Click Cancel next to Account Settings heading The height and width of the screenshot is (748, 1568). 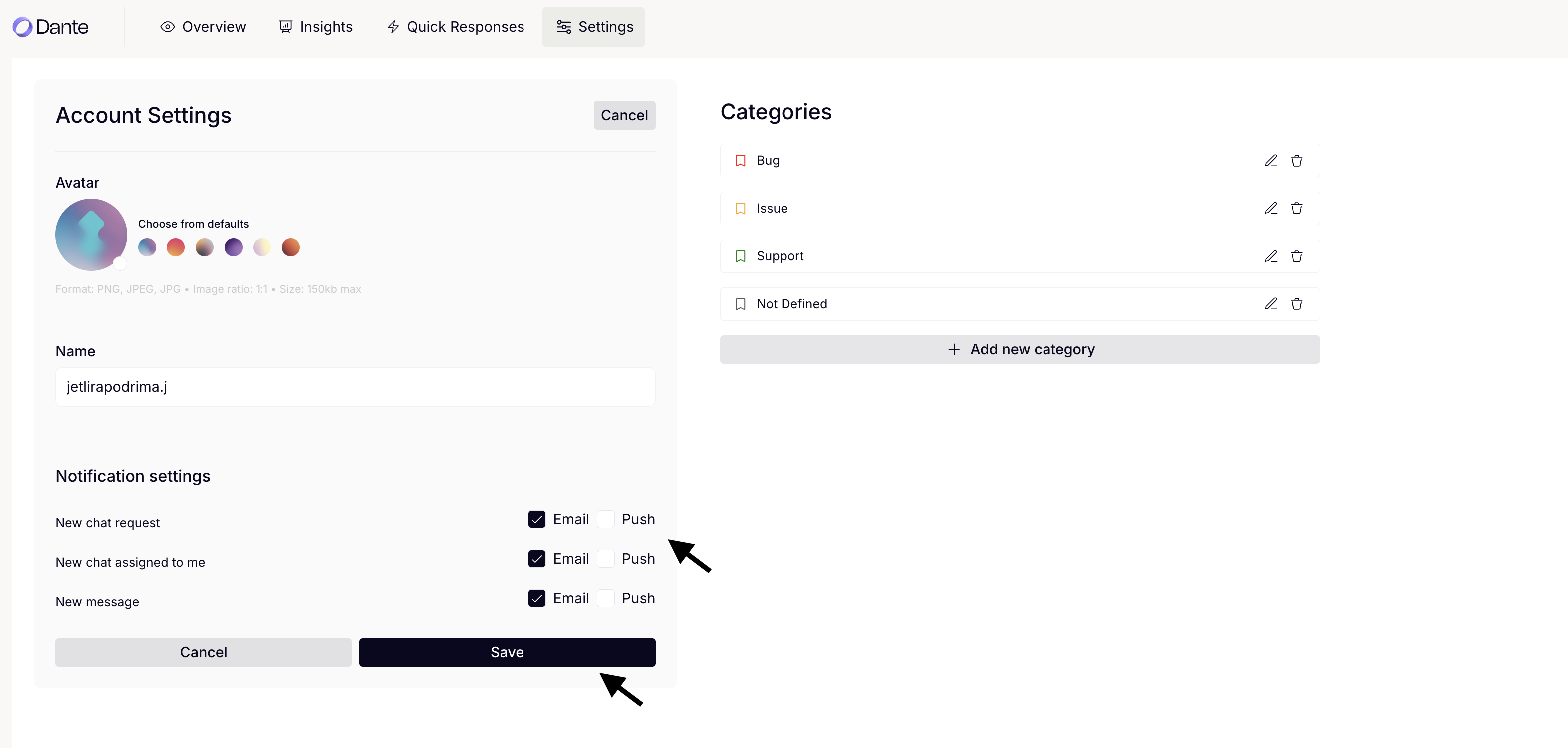[624, 115]
